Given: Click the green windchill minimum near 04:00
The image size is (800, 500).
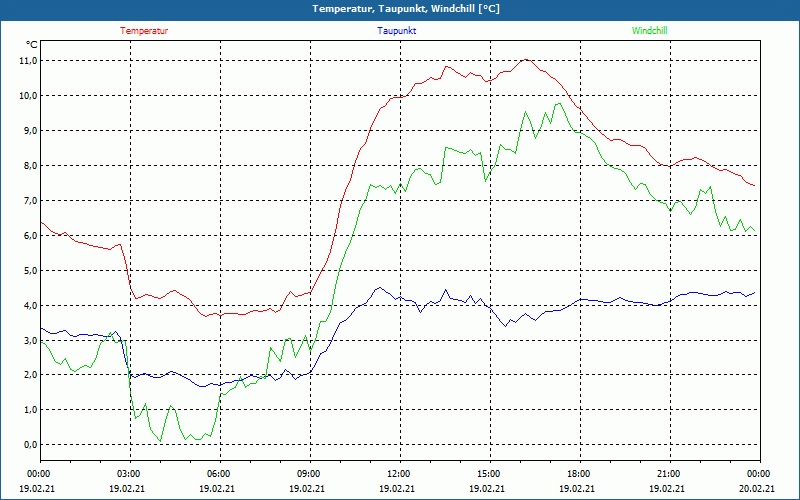Looking at the screenshot, I should click(161, 441).
